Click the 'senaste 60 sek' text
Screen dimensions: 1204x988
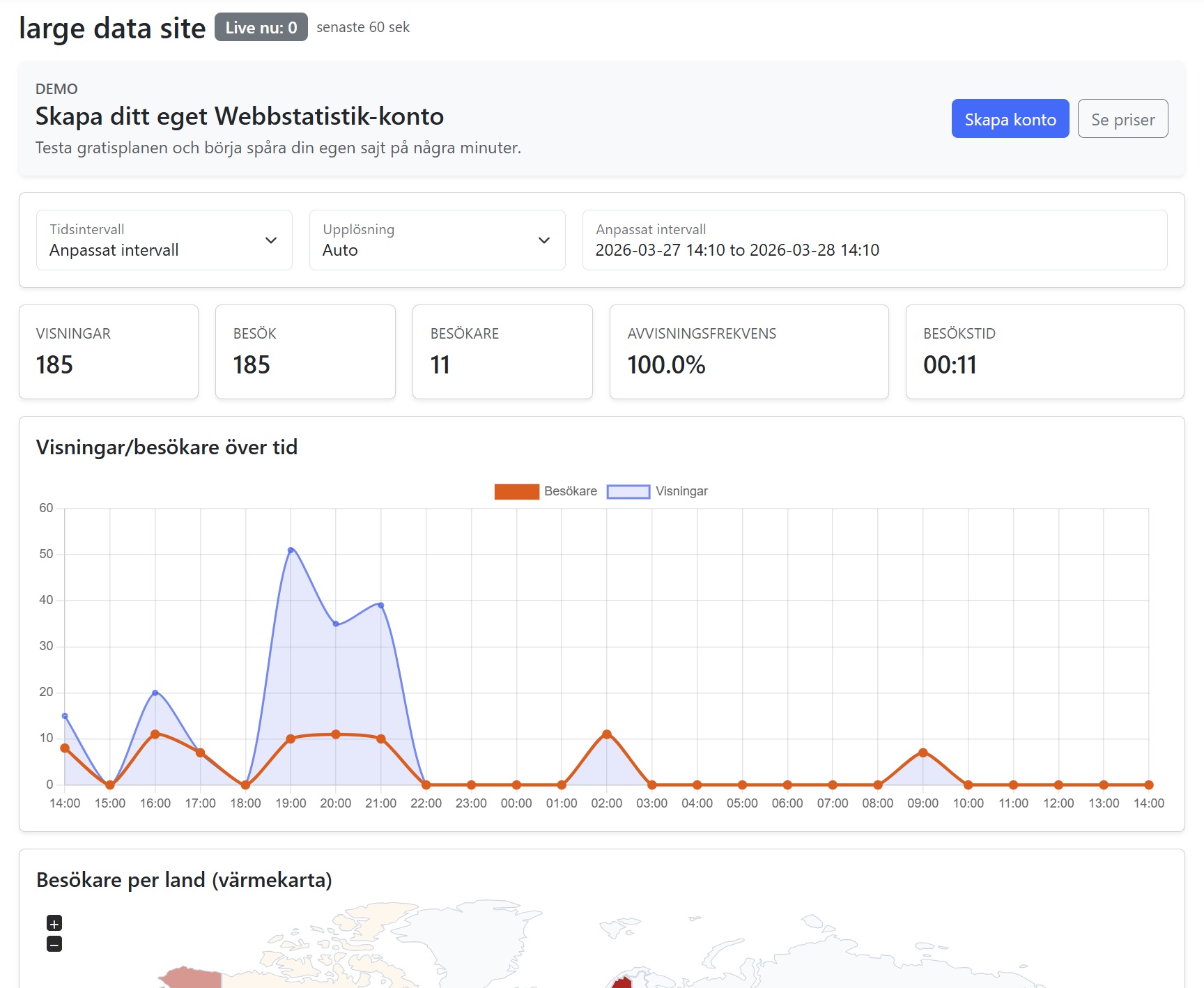tap(363, 27)
